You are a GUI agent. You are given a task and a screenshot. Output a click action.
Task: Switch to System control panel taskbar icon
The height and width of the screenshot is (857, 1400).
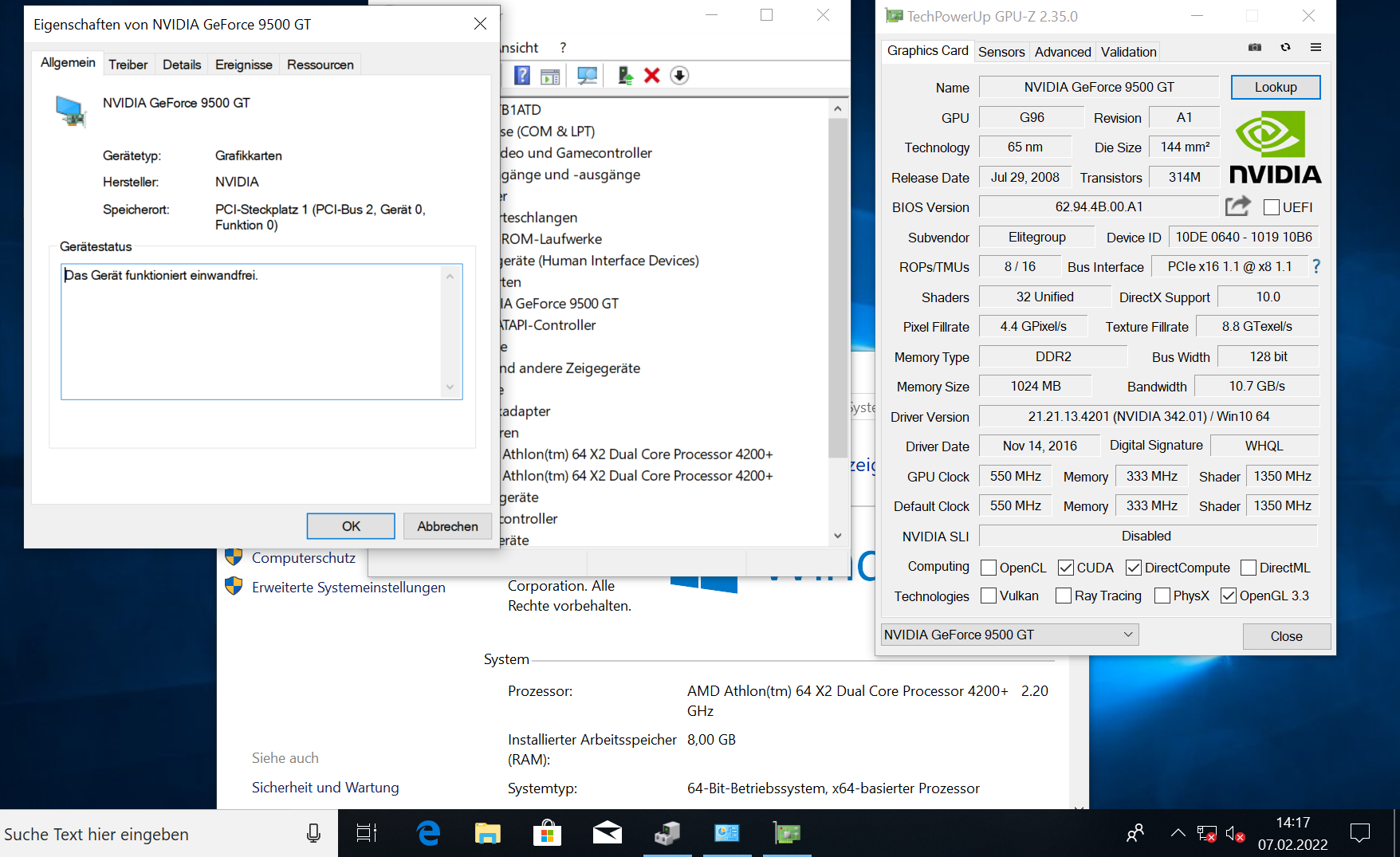[727, 834]
